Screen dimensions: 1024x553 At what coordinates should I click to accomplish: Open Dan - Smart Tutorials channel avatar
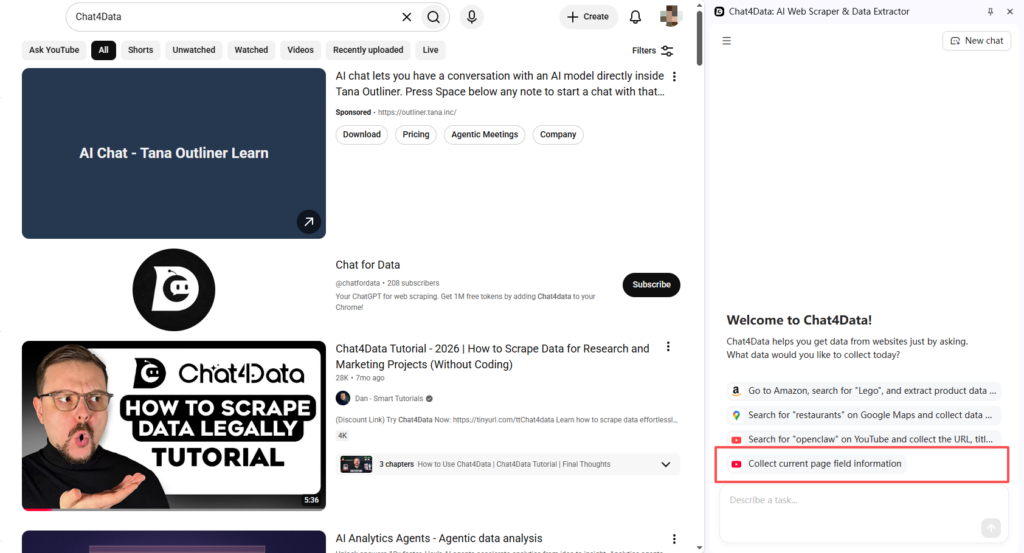point(343,398)
